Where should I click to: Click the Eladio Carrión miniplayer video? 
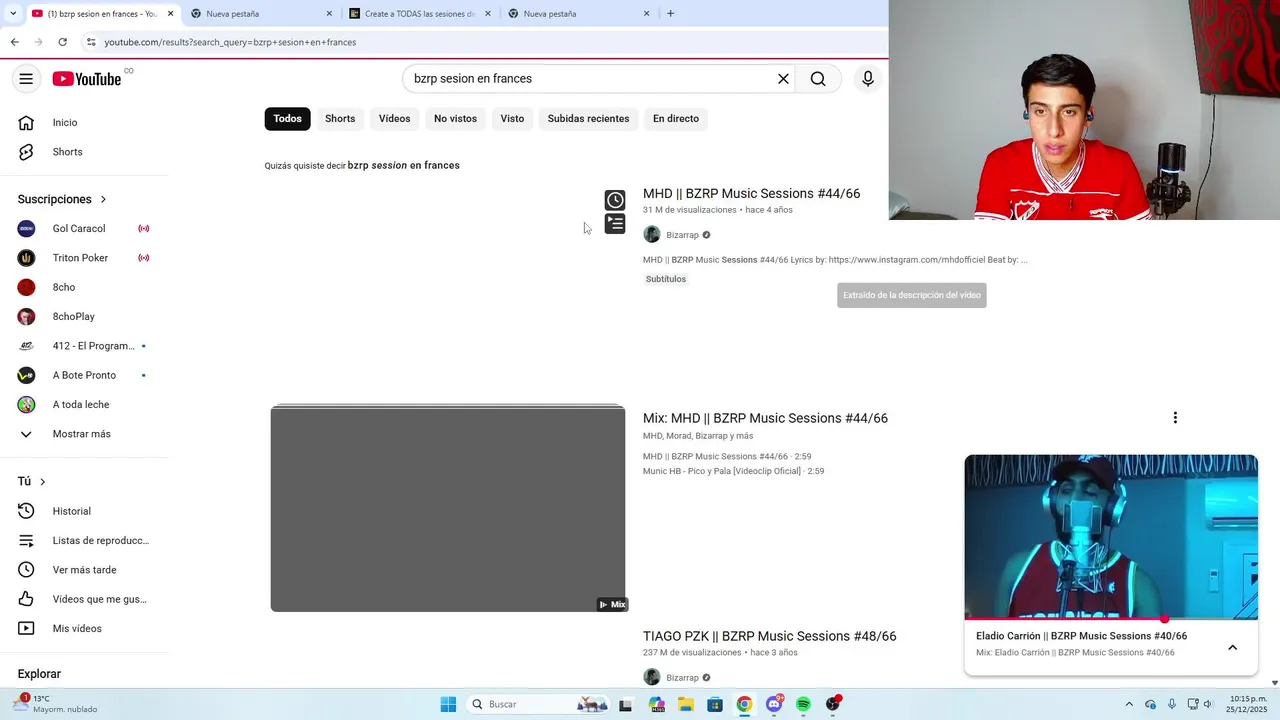[x=1111, y=537]
